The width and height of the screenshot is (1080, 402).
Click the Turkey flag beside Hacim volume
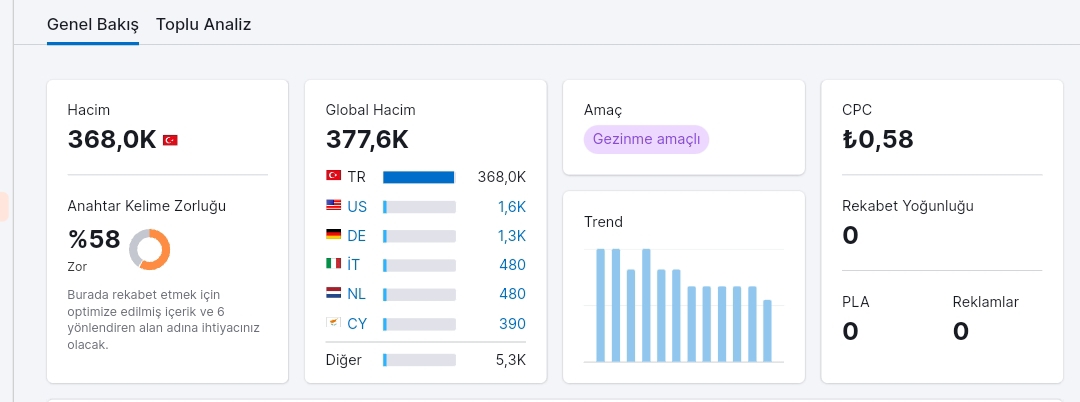click(x=170, y=140)
